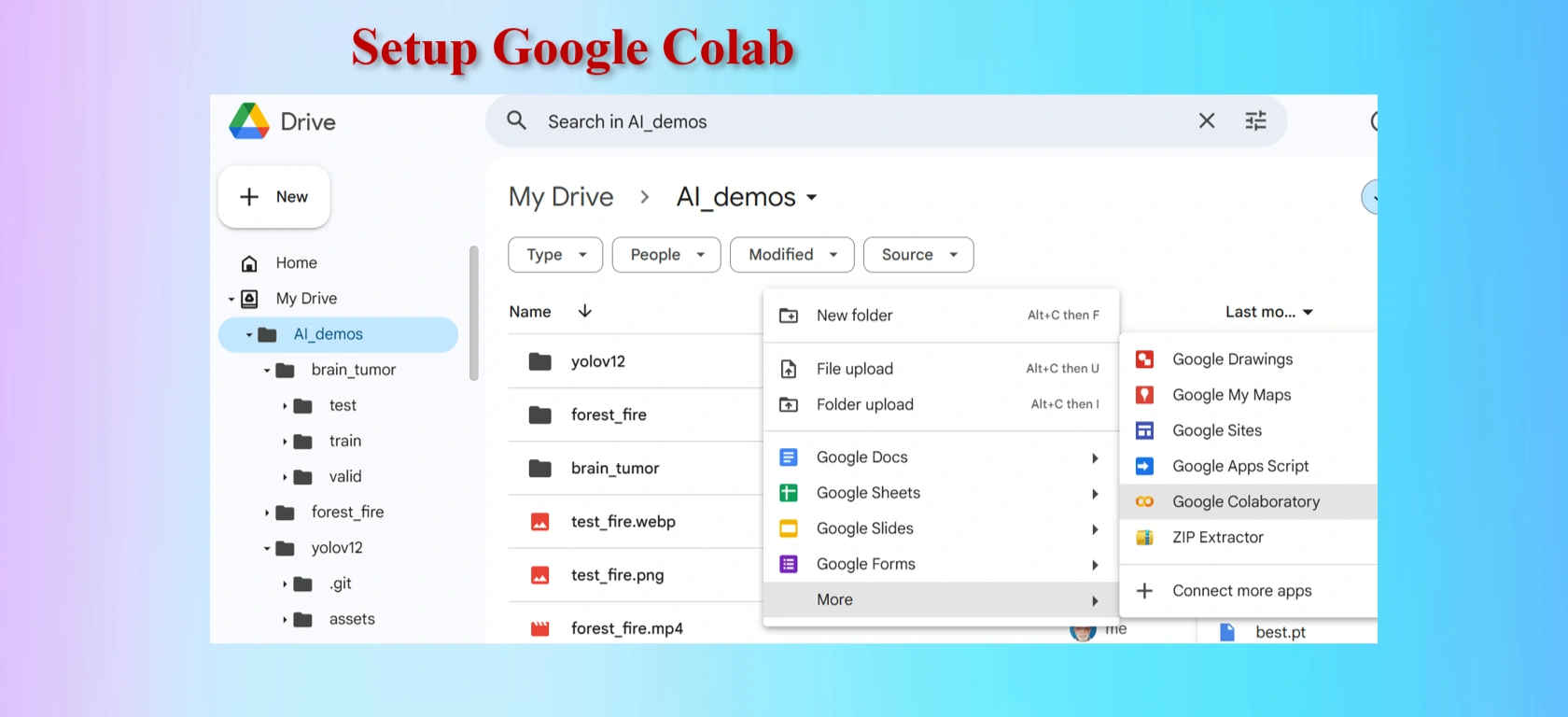Click the Google My Maps icon
The height and width of the screenshot is (717, 1568).
tap(1144, 395)
